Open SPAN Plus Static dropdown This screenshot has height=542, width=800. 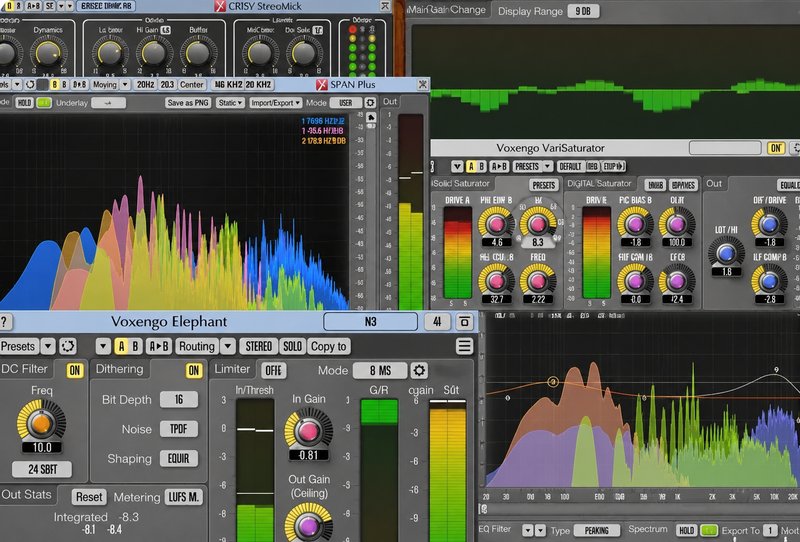(x=230, y=103)
